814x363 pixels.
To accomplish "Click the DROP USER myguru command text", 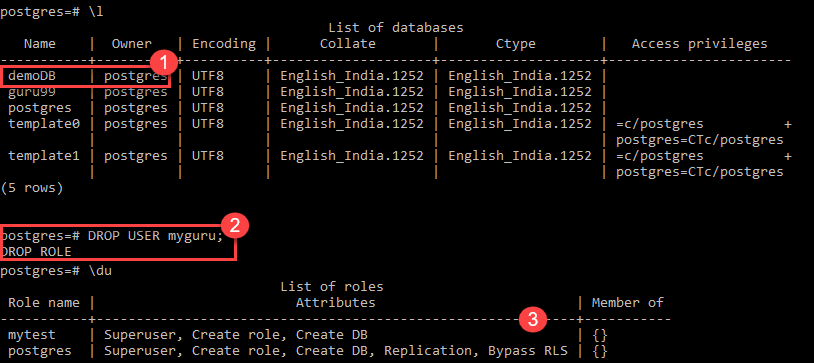I will coord(155,236).
